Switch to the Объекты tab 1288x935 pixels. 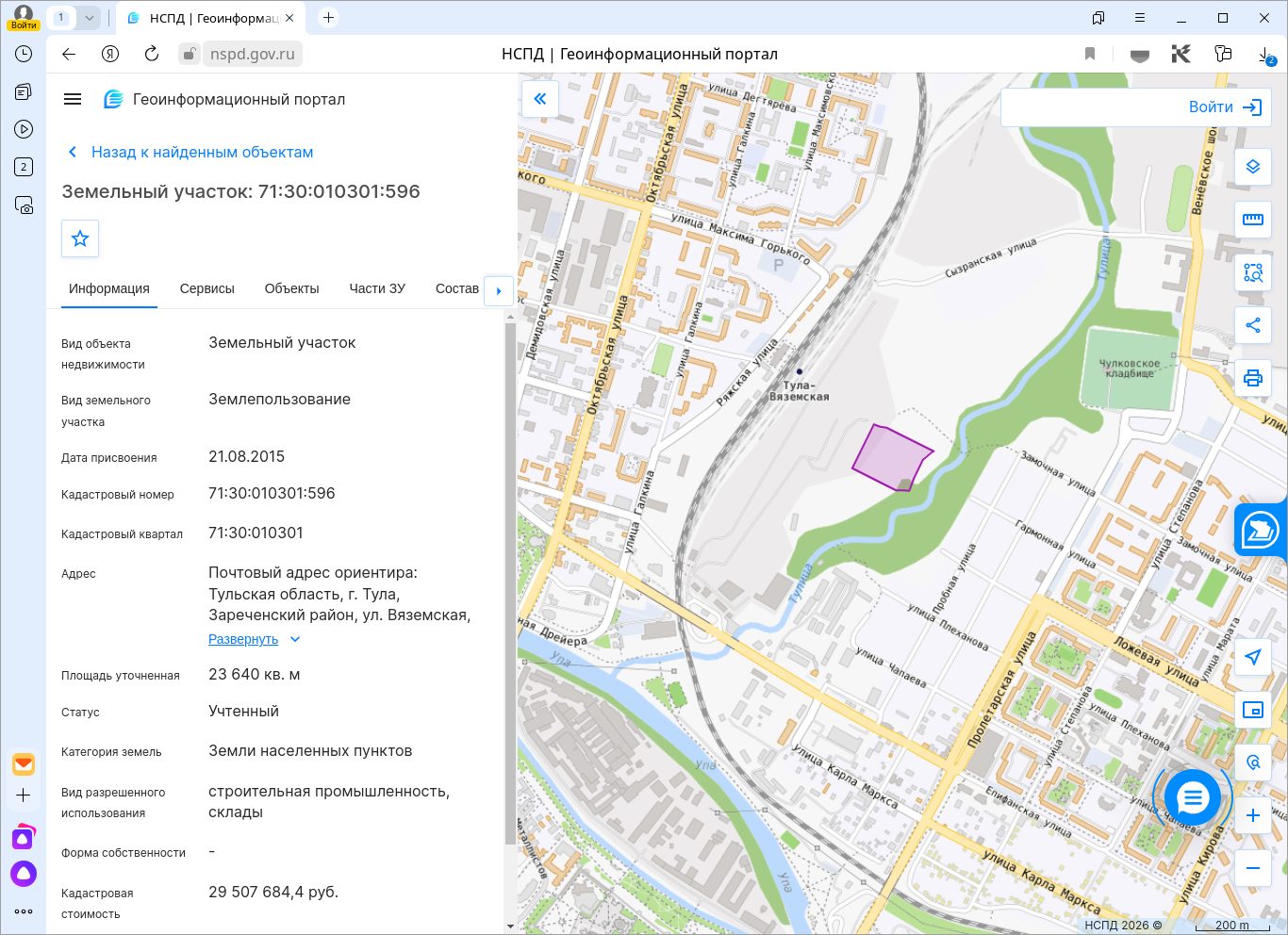(291, 288)
